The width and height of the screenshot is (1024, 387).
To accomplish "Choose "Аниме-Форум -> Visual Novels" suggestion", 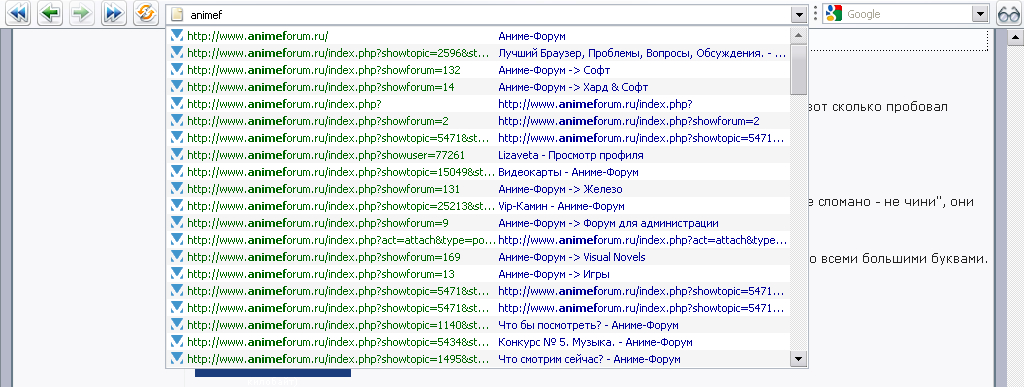I will pos(478,257).
